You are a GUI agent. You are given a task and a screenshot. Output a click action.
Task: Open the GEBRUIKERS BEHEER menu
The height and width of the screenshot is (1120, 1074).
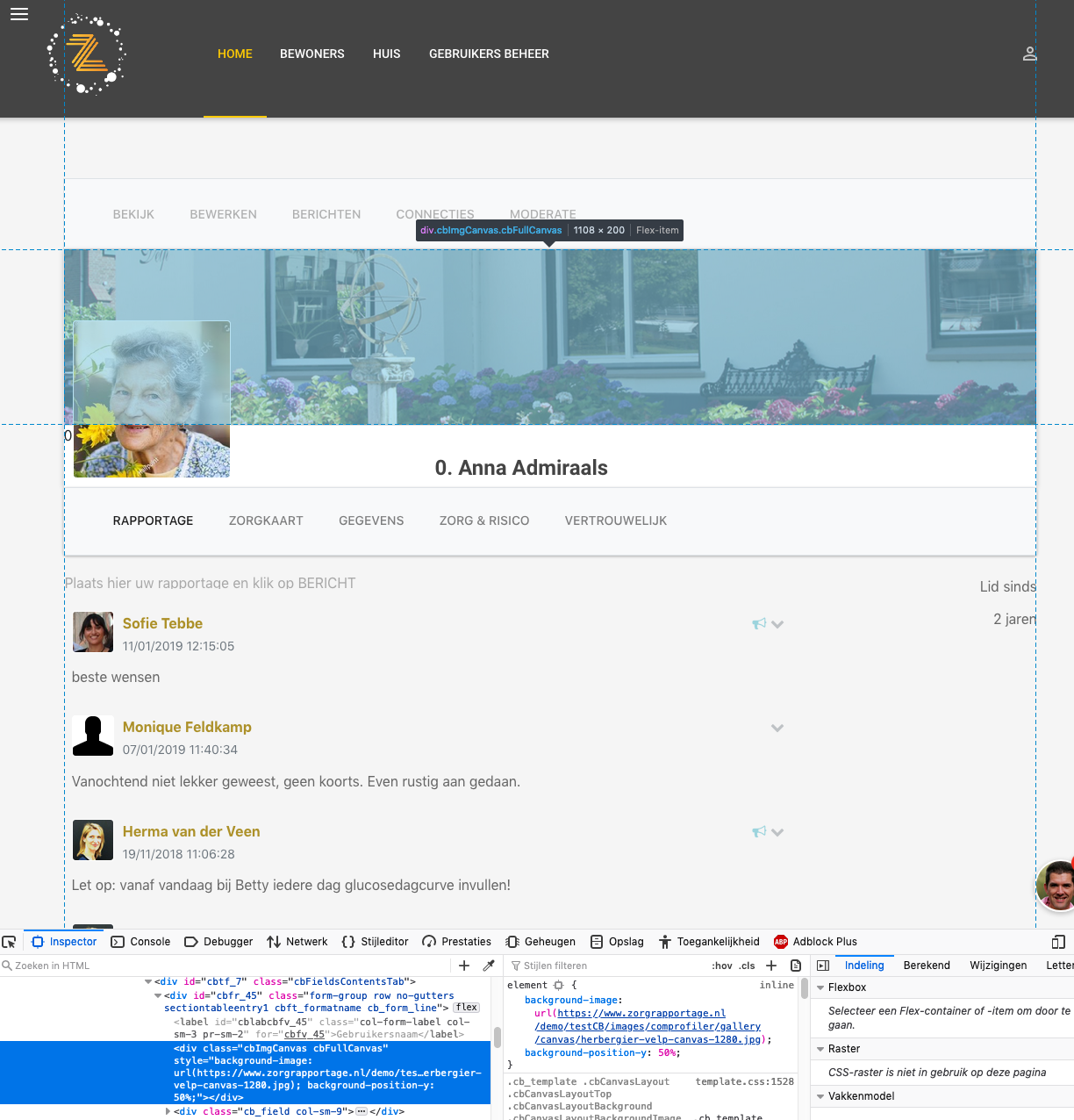coord(489,54)
